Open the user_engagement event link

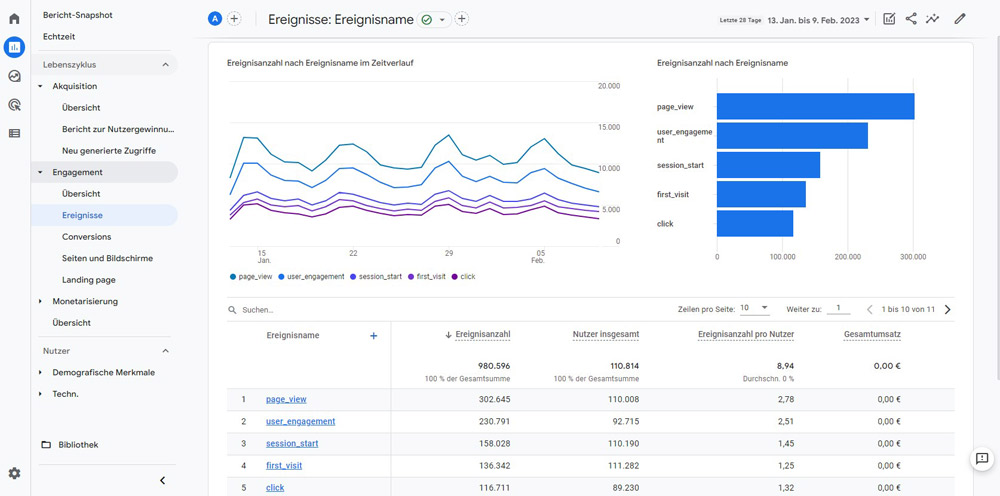pos(300,421)
